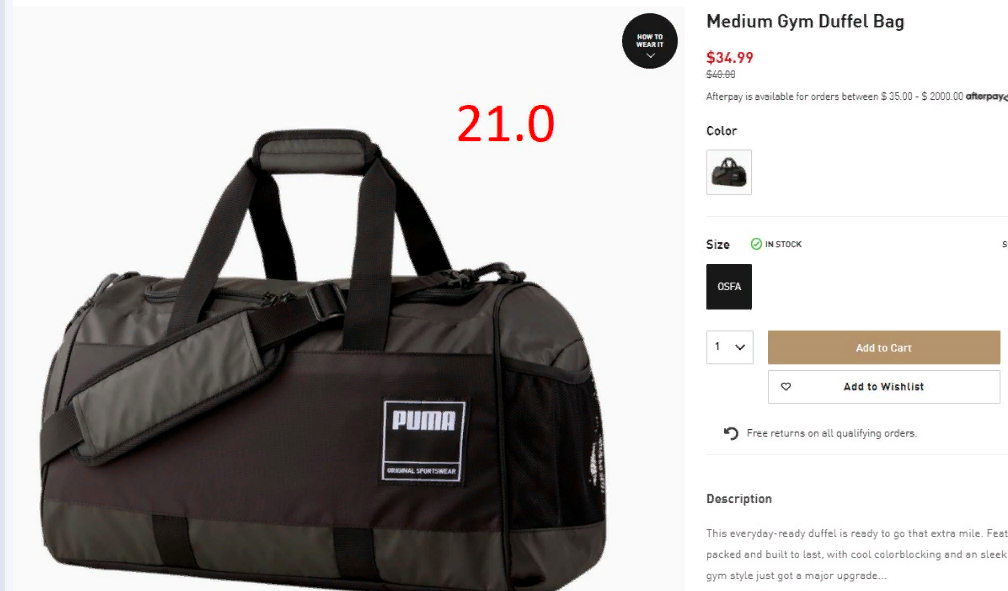1008x591 pixels.
Task: Open the Free returns on qualifying orders text
Action: tap(832, 433)
